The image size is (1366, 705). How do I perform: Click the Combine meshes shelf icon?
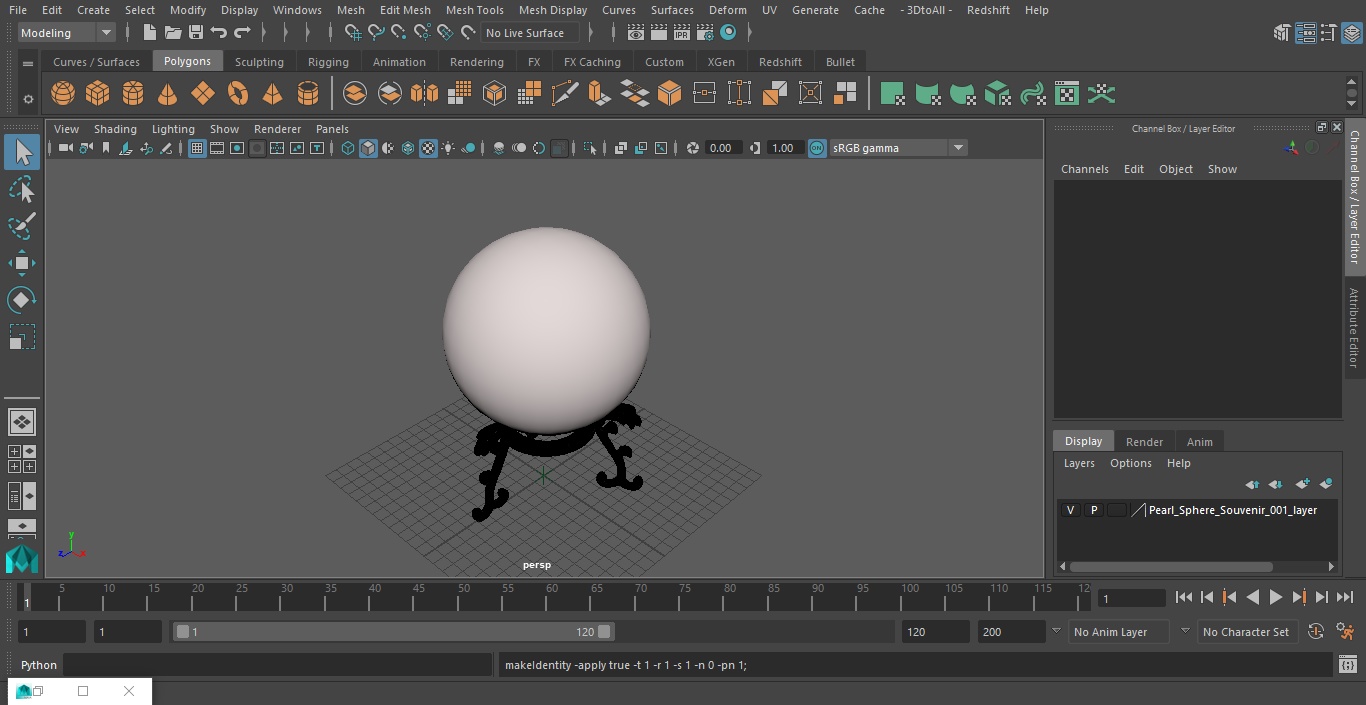pos(355,94)
